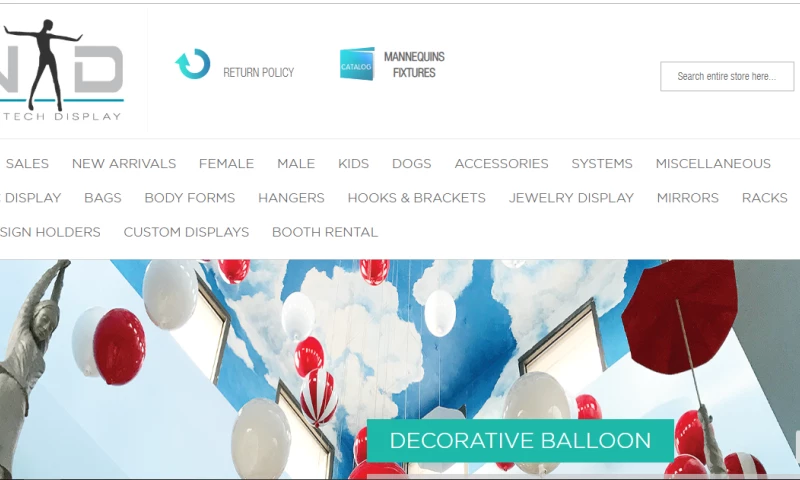800x480 pixels.
Task: Select the Male category menu
Action: click(x=296, y=164)
